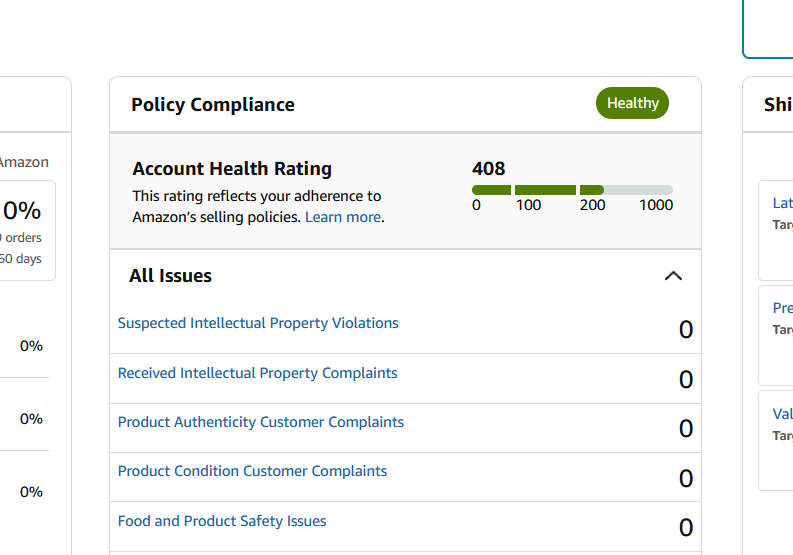The width and height of the screenshot is (793, 555).
Task: Click the Product Condition Customer Complaints count
Action: pyautogui.click(x=685, y=479)
